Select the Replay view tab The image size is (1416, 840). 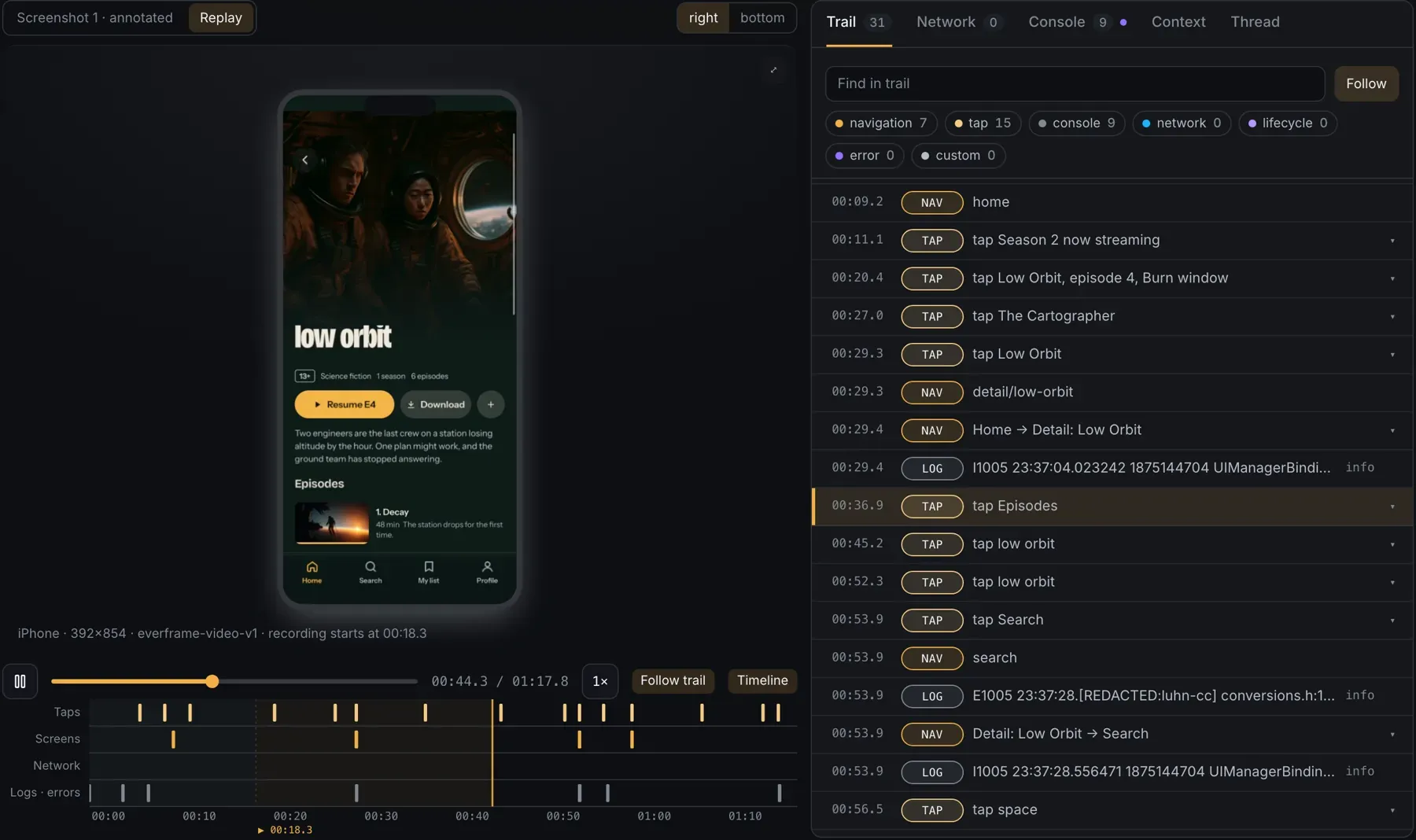[x=221, y=18]
